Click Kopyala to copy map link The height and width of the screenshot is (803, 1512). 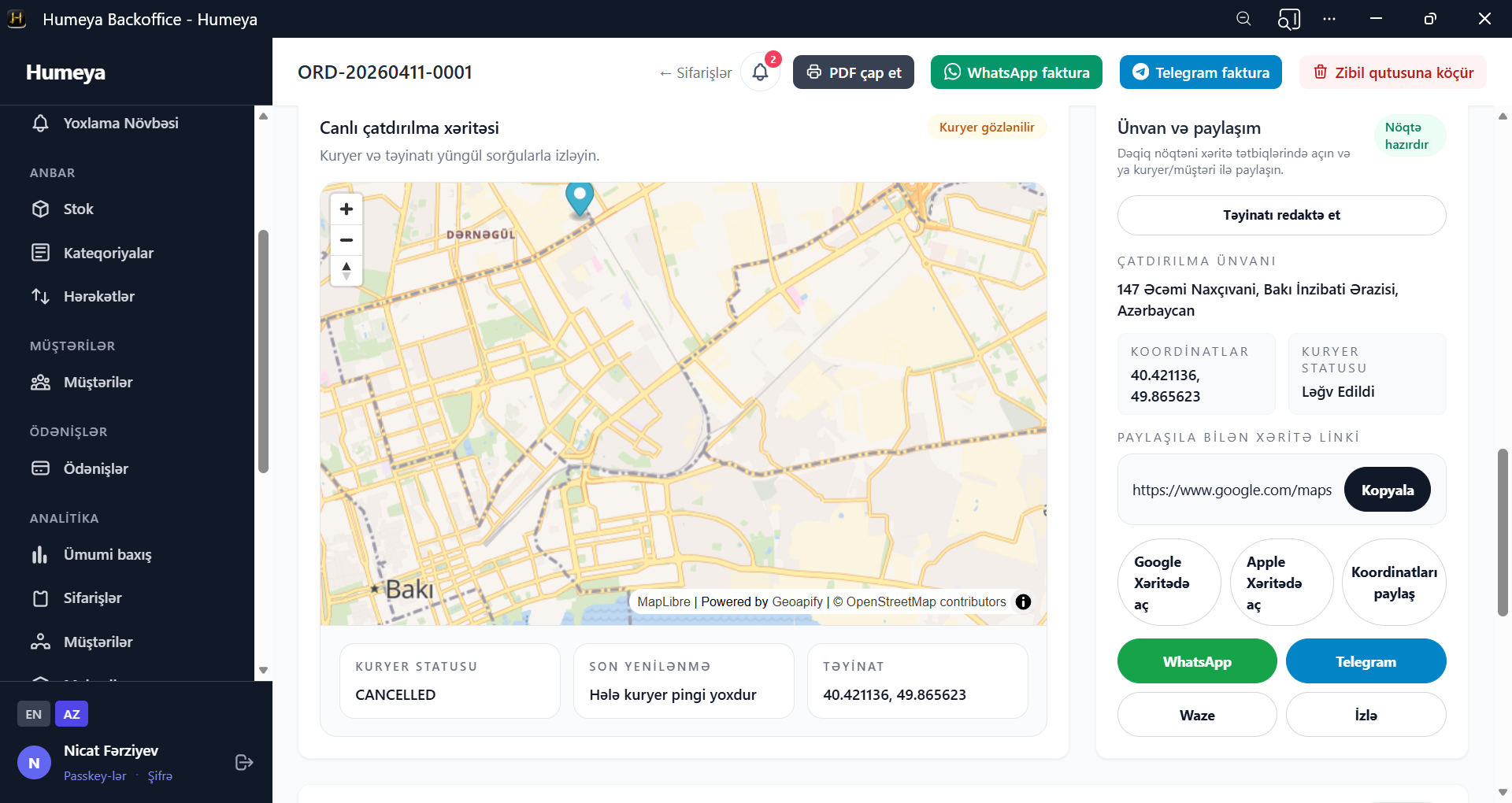point(1387,490)
